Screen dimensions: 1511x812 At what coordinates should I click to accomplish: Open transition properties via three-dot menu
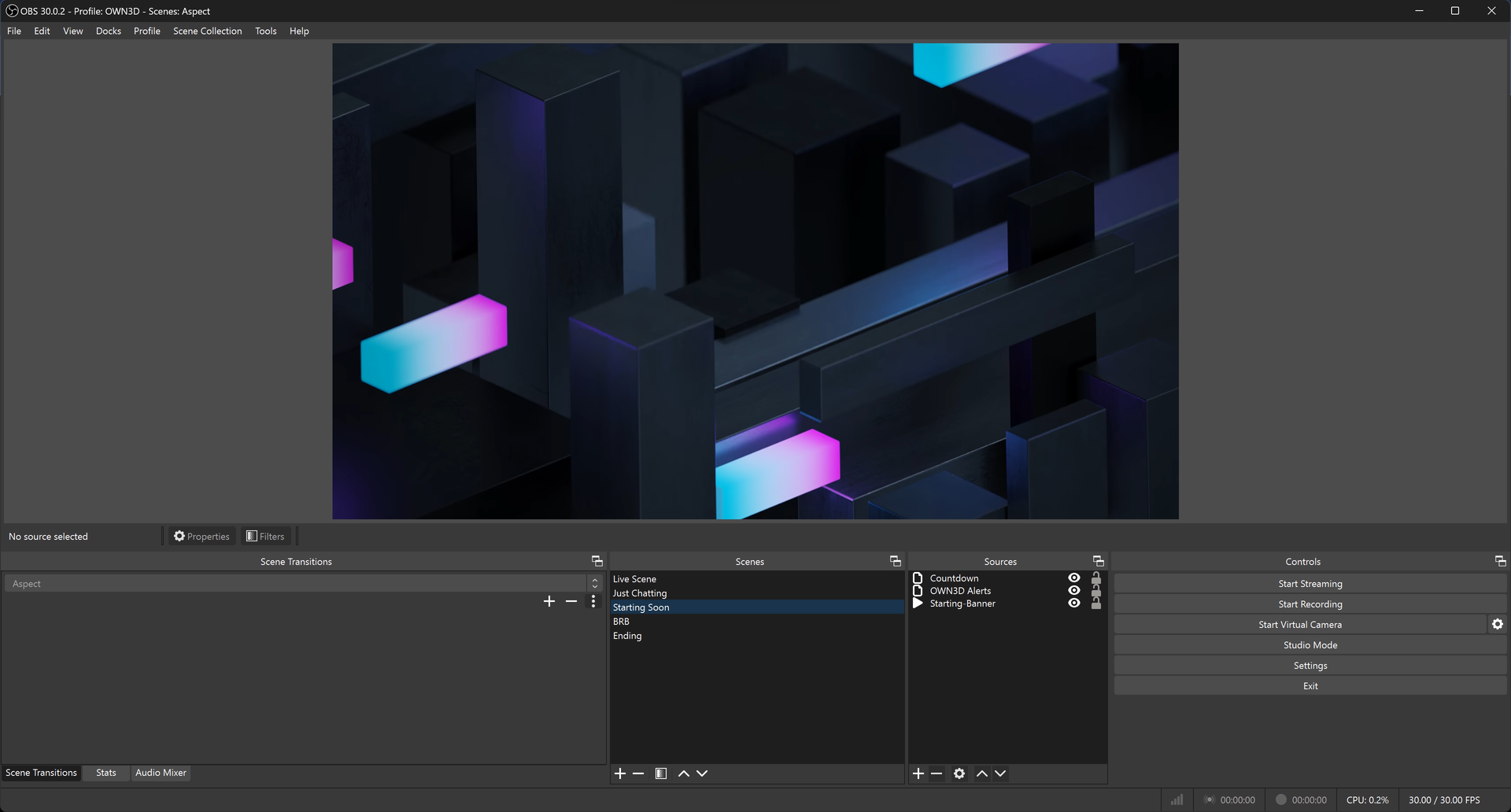pos(593,601)
